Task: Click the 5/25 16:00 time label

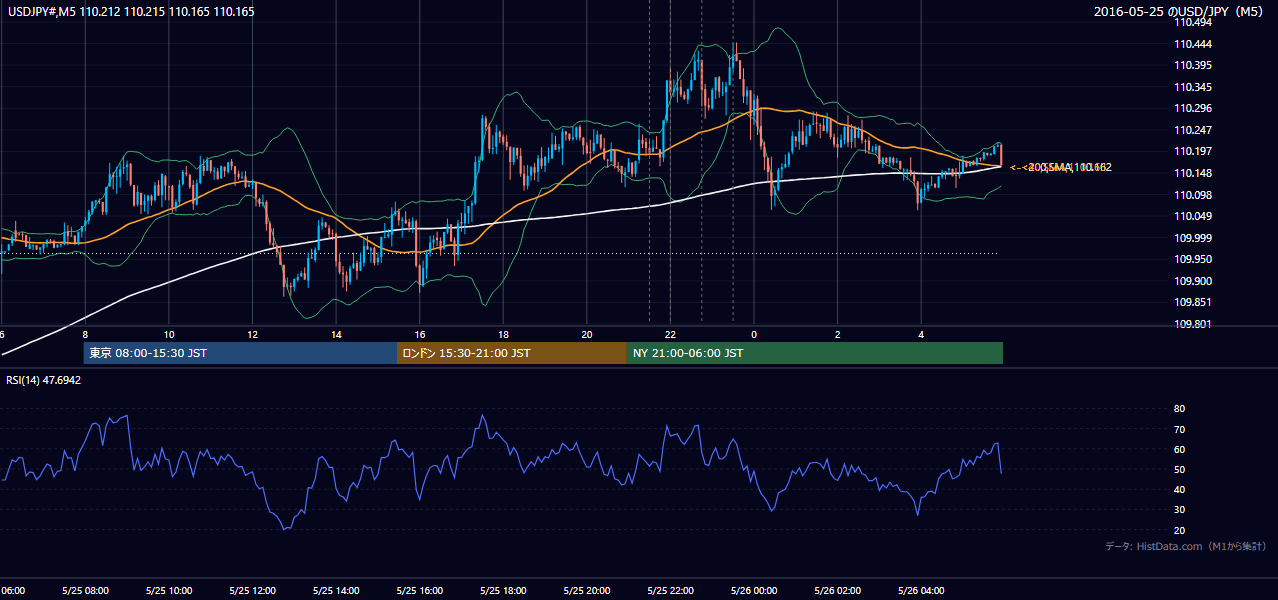Action: pos(420,591)
